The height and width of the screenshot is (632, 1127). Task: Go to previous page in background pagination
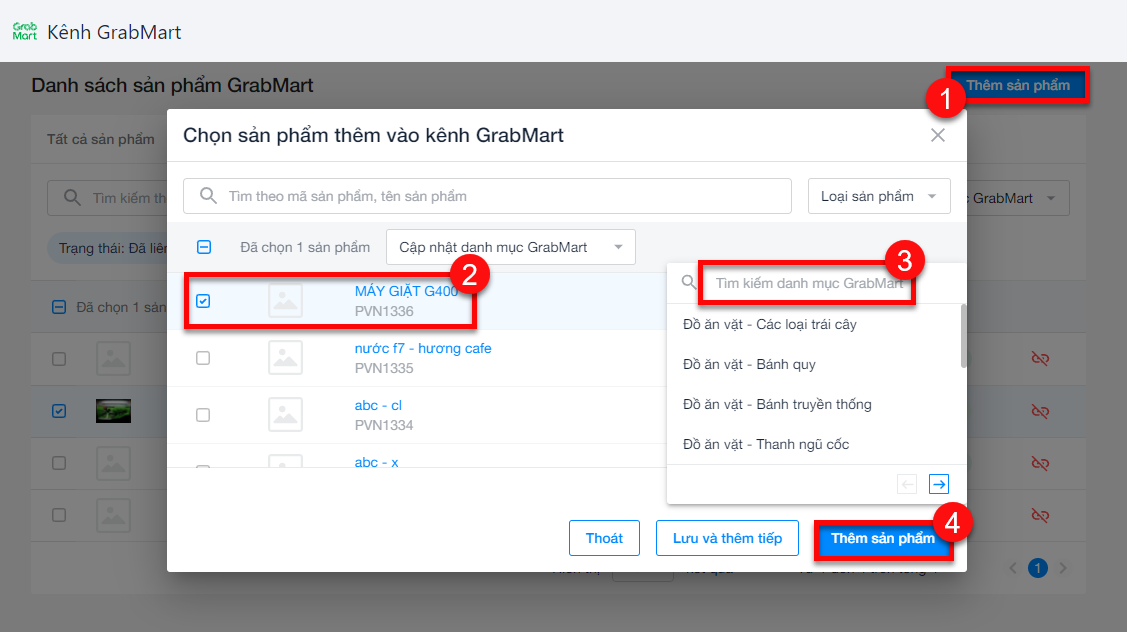1013,568
